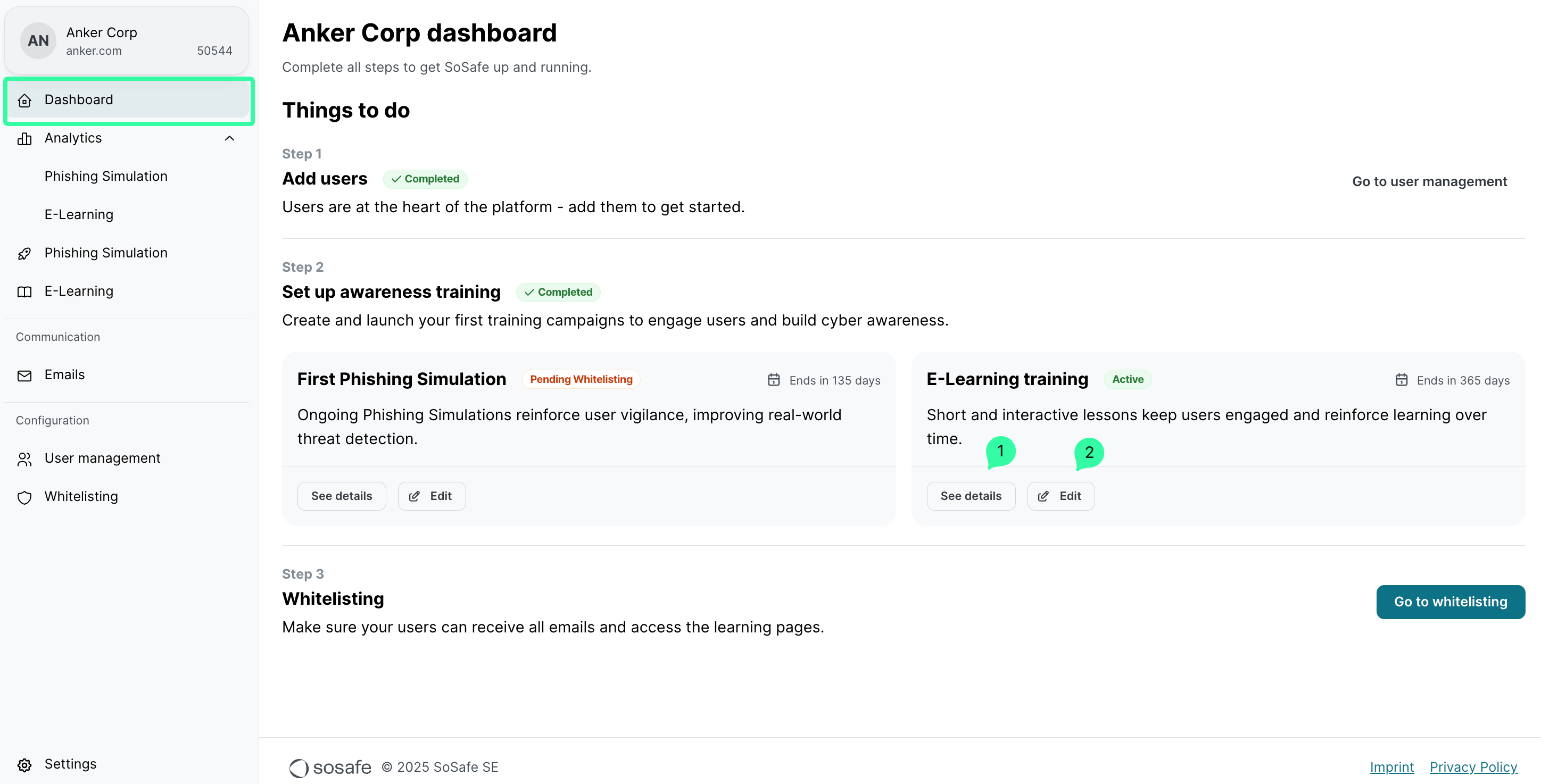Click the Emails envelope icon

tap(24, 375)
